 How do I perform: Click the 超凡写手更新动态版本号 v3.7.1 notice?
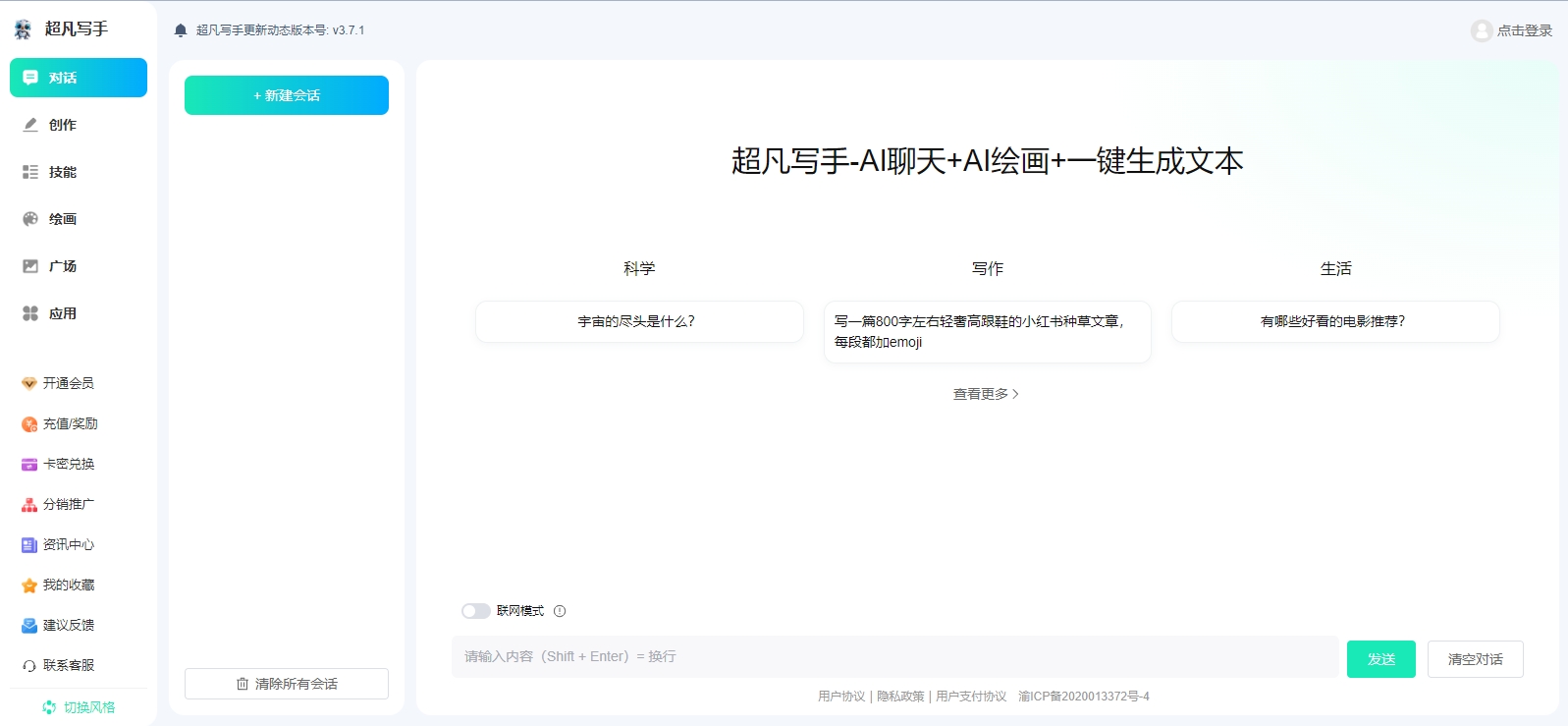tap(280, 30)
